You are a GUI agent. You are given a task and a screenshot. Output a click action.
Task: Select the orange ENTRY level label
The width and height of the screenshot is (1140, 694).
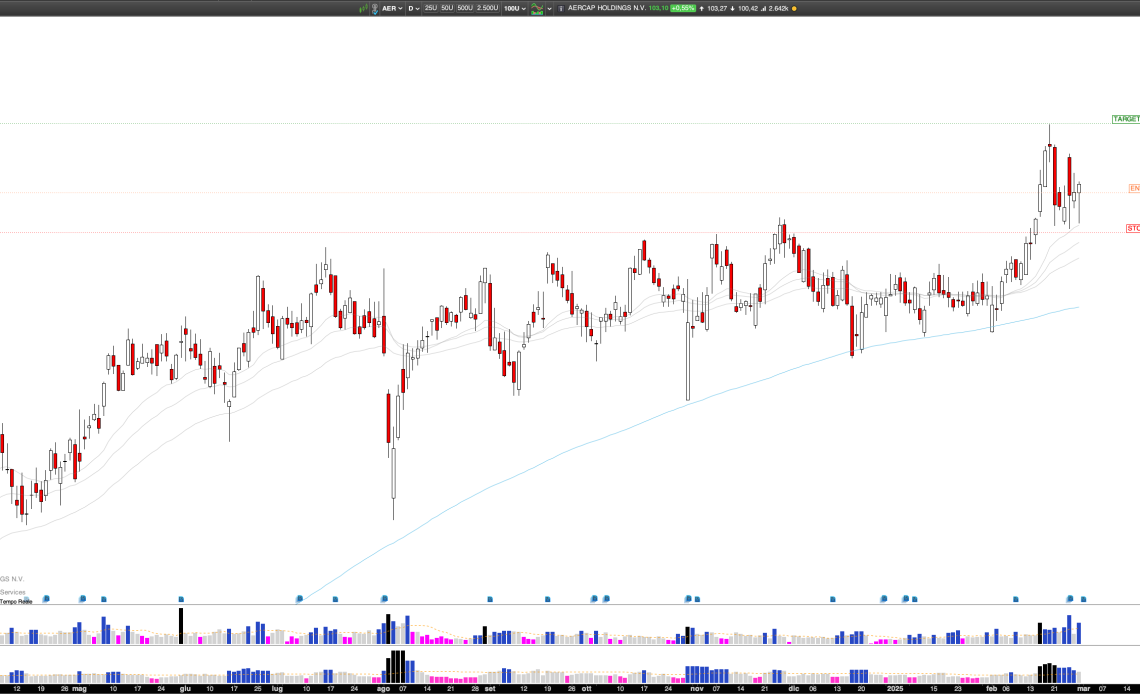[1134, 188]
